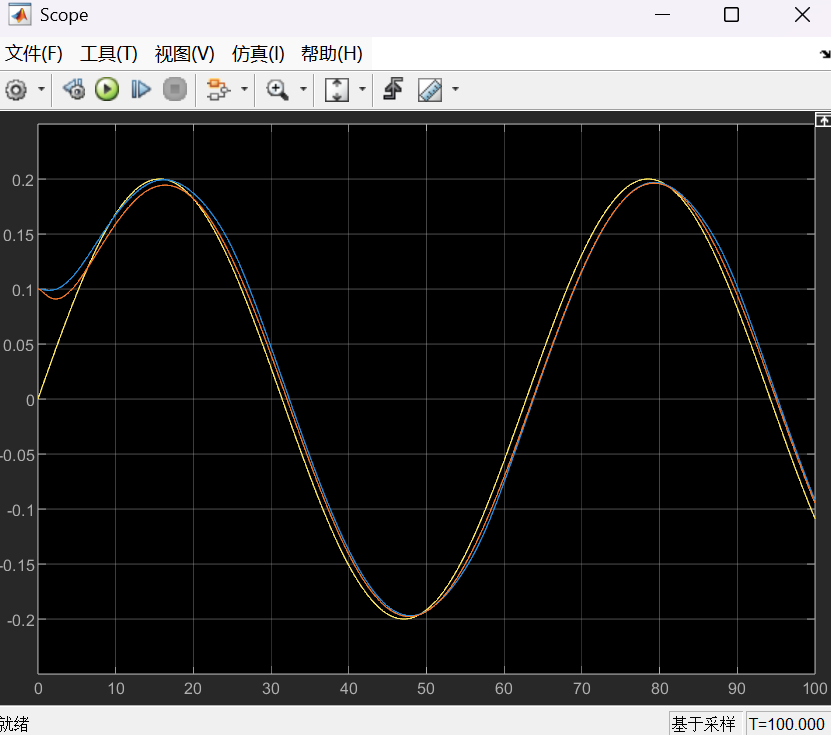Open the scope configuration properties gear

click(16, 90)
